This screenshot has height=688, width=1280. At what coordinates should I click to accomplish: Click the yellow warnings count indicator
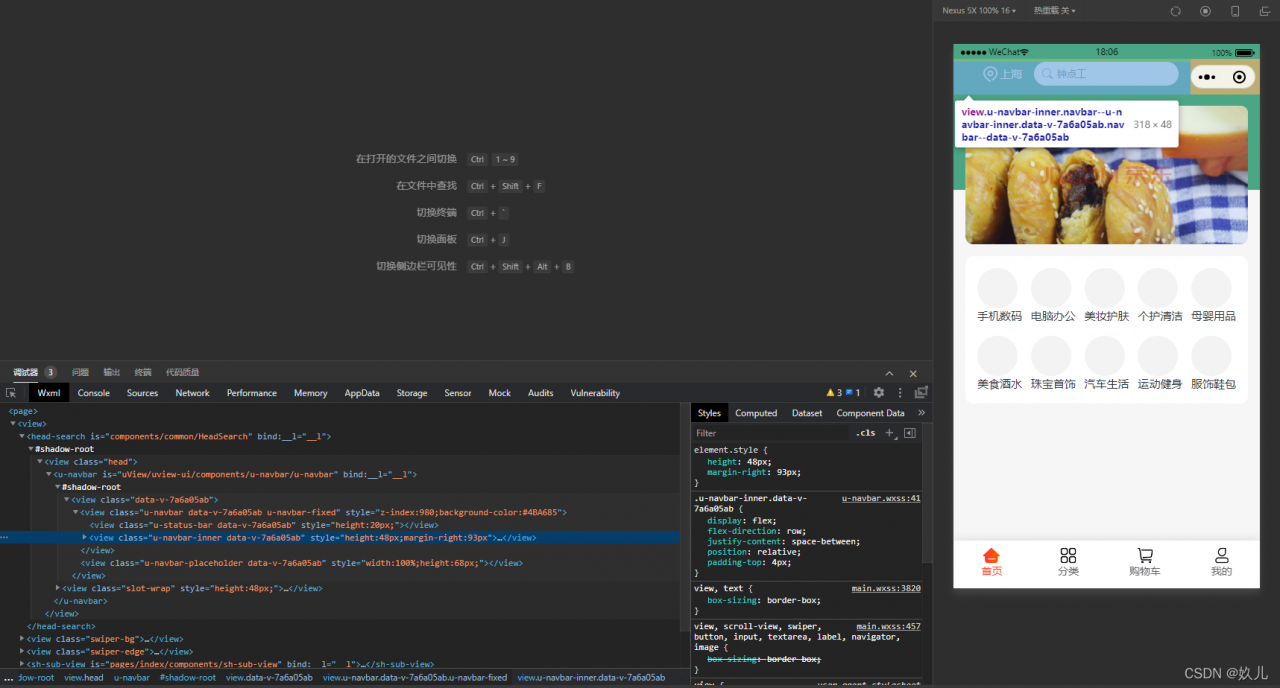834,393
